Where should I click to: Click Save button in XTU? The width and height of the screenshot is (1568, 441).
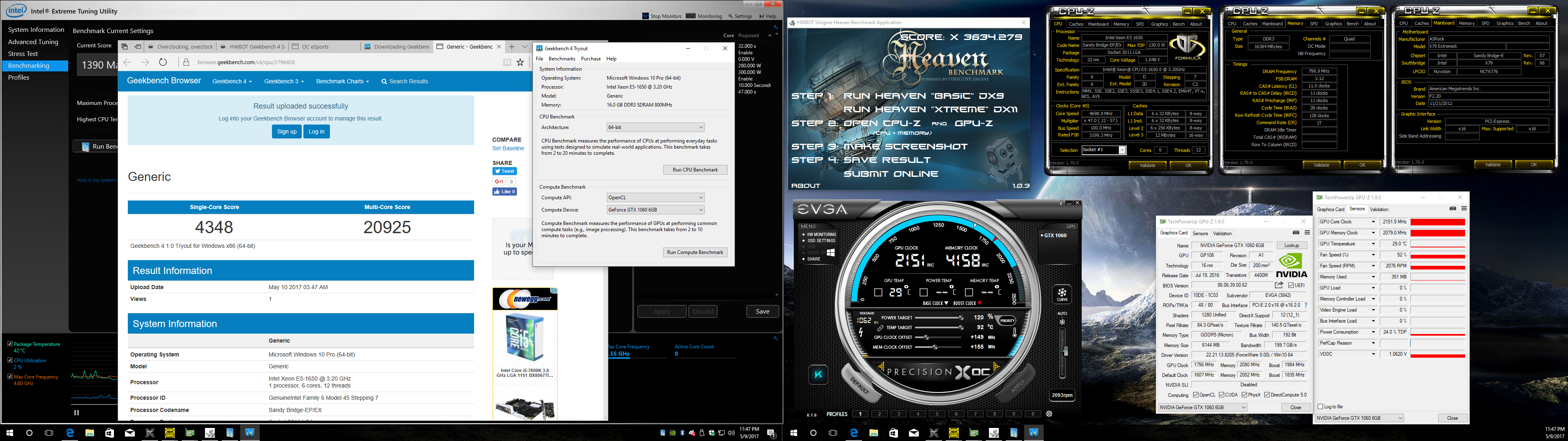click(x=762, y=311)
